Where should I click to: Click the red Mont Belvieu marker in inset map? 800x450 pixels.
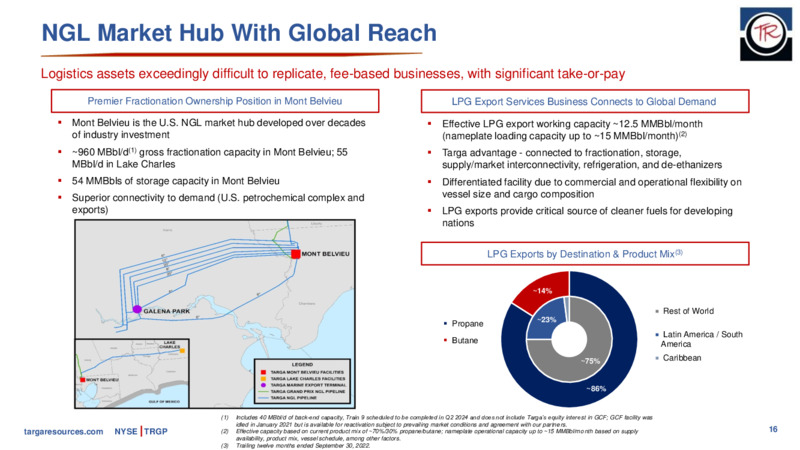[x=82, y=380]
